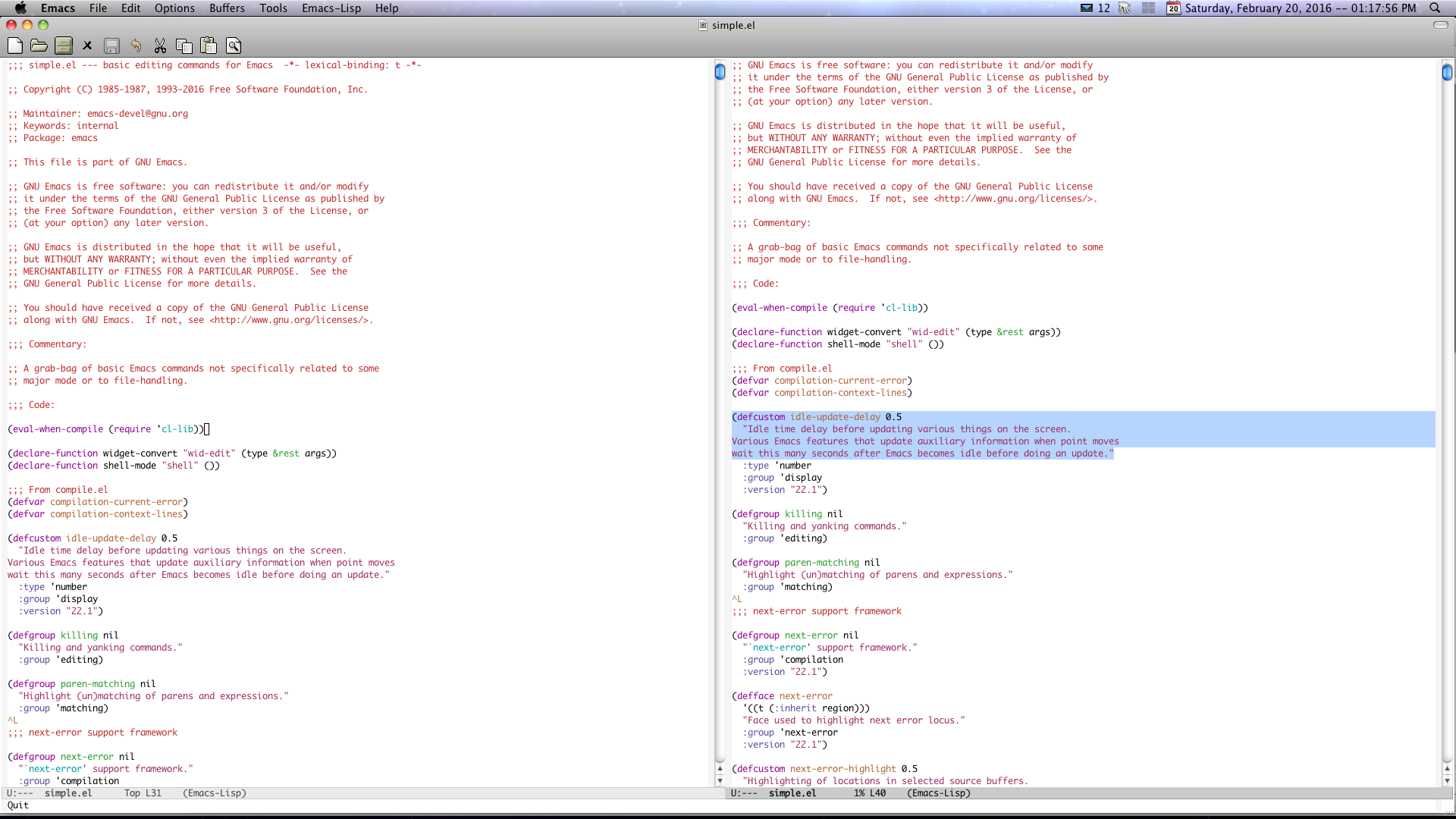Click right pane scroll up arrow
This screenshot has width=1456, height=819.
click(x=1447, y=768)
